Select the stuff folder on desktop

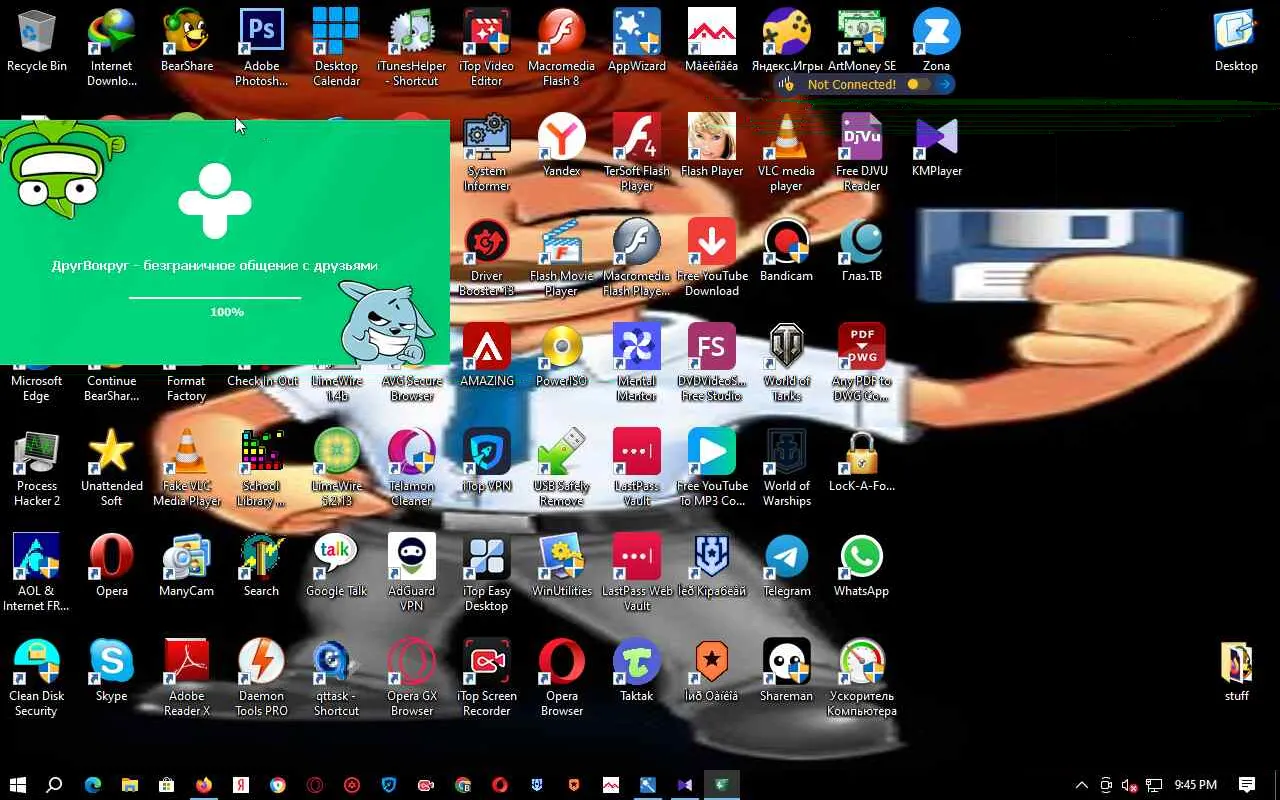coord(1237,671)
